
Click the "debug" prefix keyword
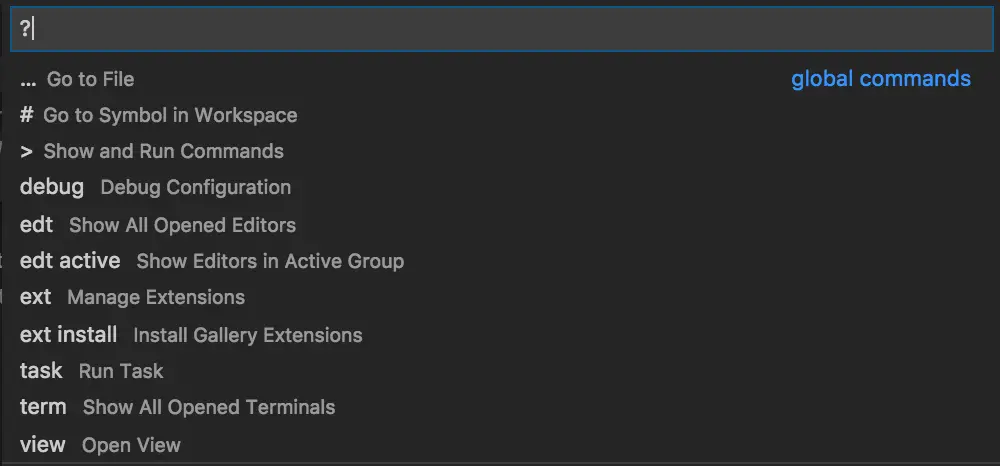point(52,187)
